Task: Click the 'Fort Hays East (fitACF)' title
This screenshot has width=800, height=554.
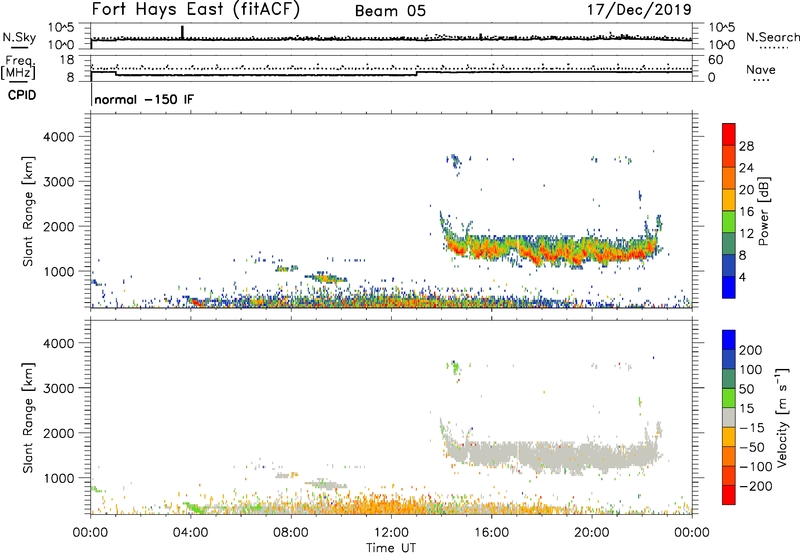Action: 196,10
